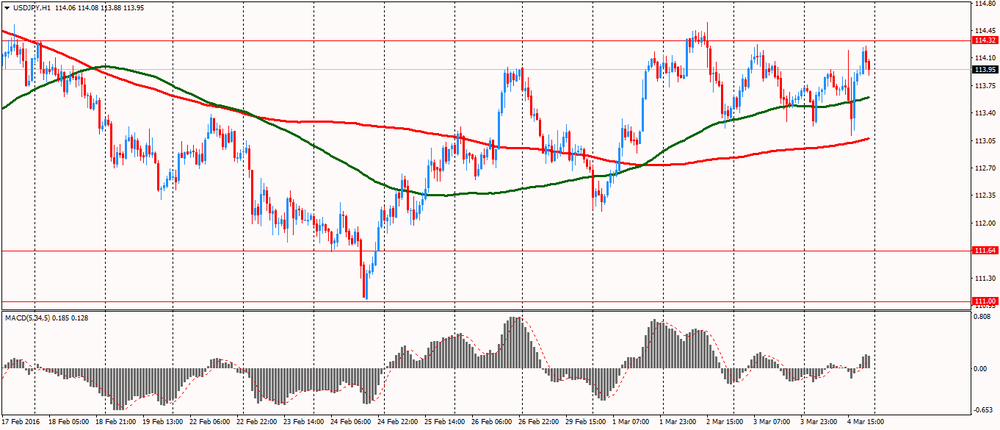Click the 112.35 price scale label
Viewport: 1000px width, 430px height.
click(984, 195)
